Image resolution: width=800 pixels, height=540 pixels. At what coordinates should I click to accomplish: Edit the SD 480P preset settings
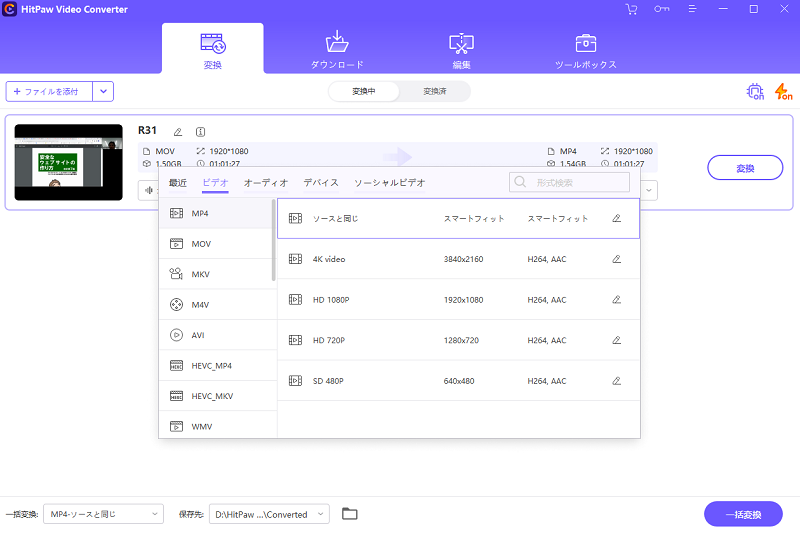click(616, 381)
